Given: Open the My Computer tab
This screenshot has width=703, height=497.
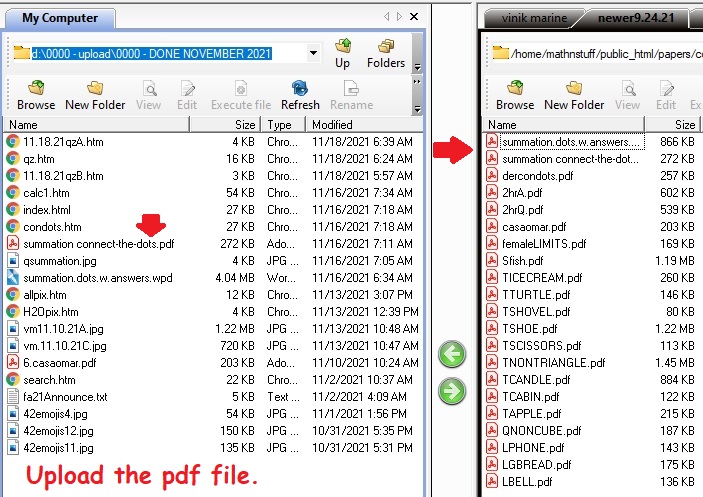Looking at the screenshot, I should point(60,18).
